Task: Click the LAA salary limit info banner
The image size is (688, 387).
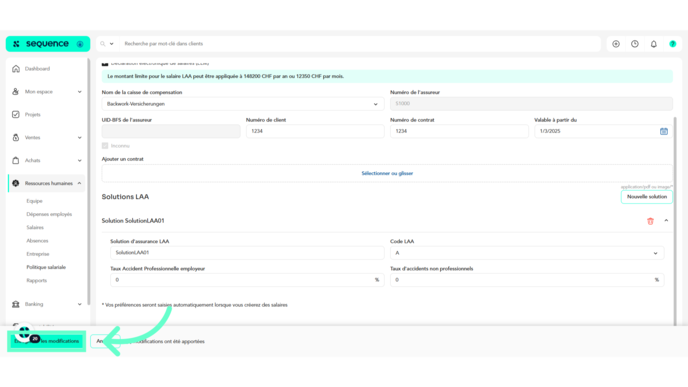Action: click(x=387, y=76)
